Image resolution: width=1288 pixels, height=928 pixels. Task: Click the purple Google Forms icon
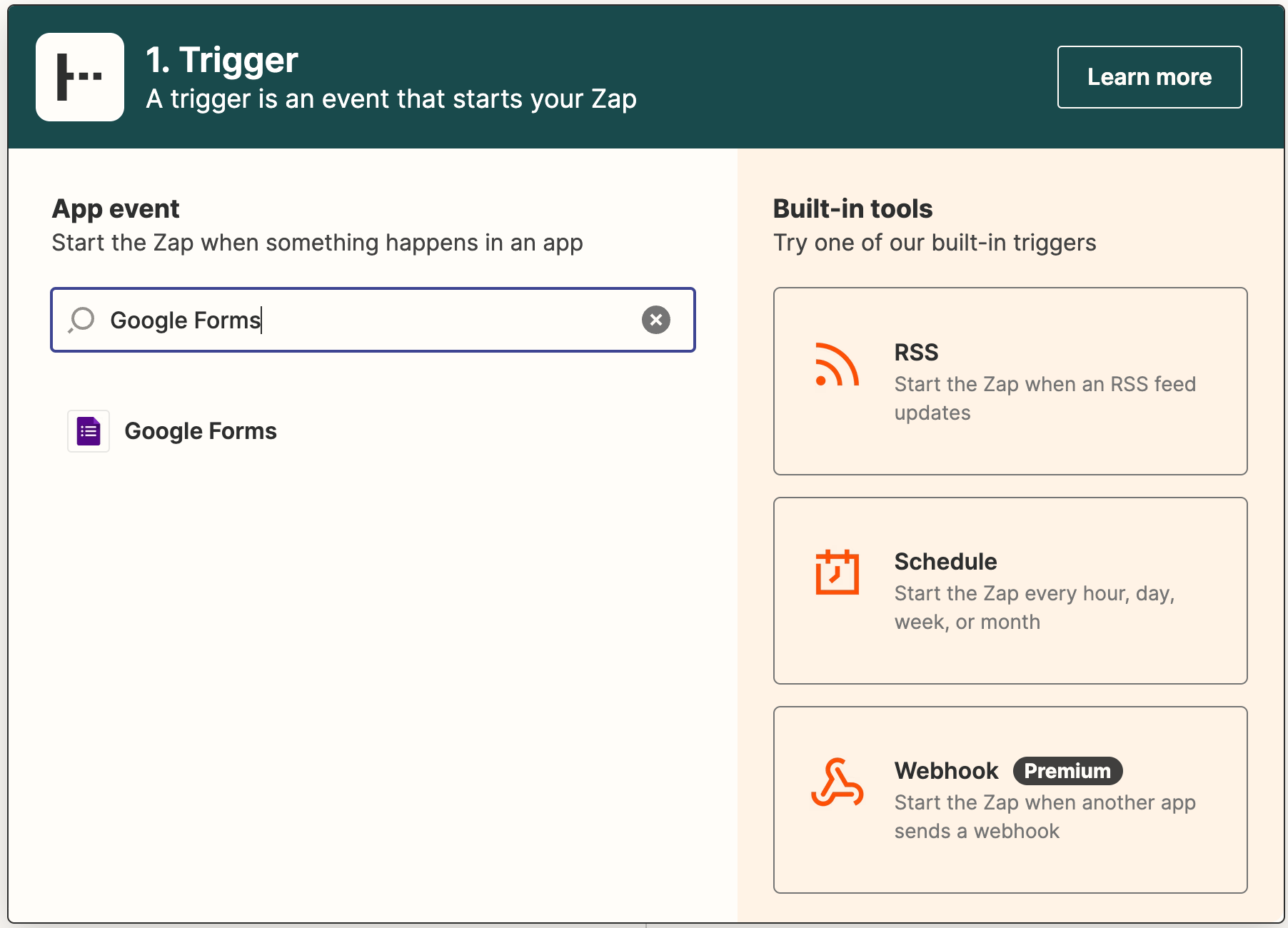pyautogui.click(x=89, y=431)
